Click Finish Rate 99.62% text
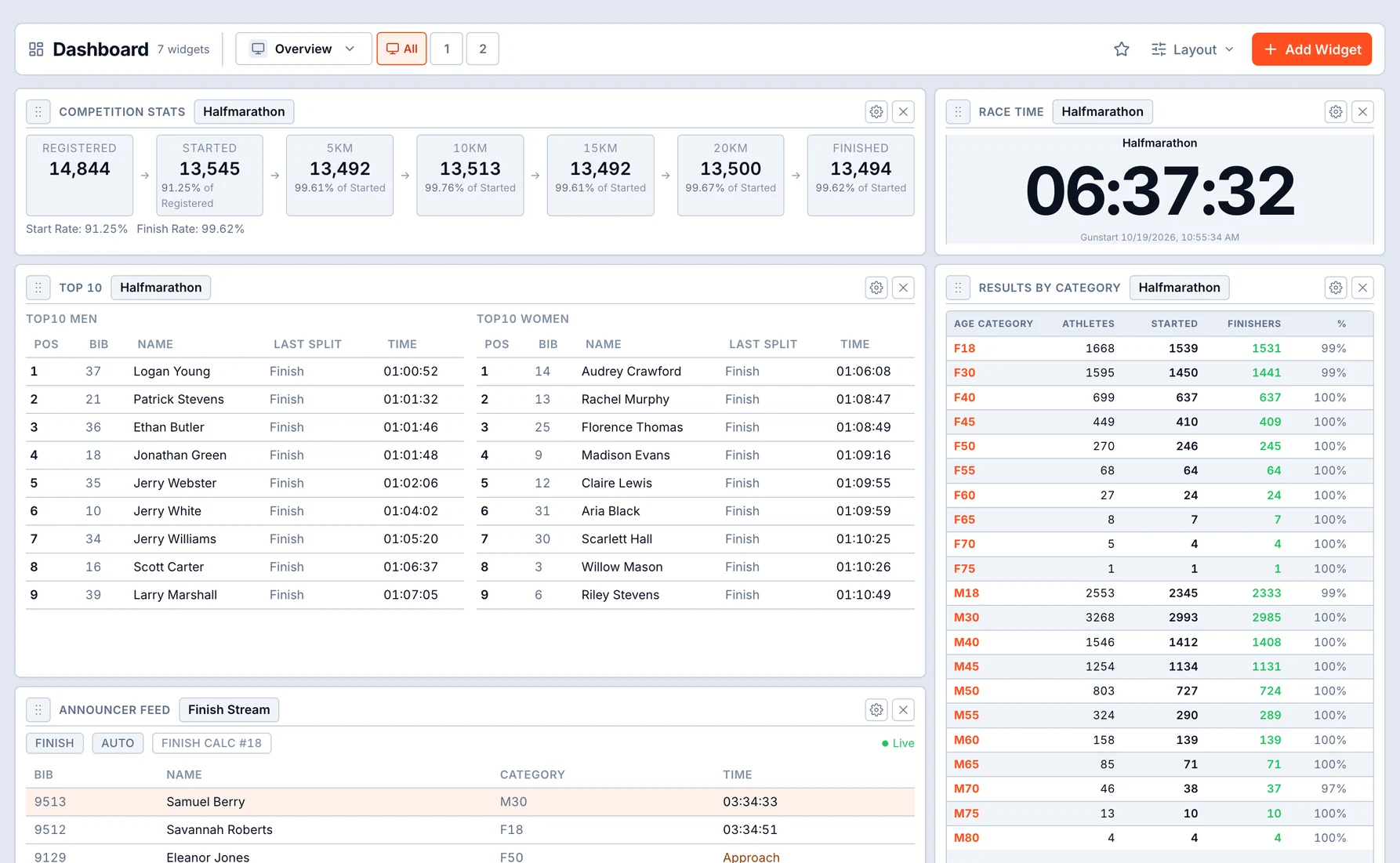 tap(190, 229)
